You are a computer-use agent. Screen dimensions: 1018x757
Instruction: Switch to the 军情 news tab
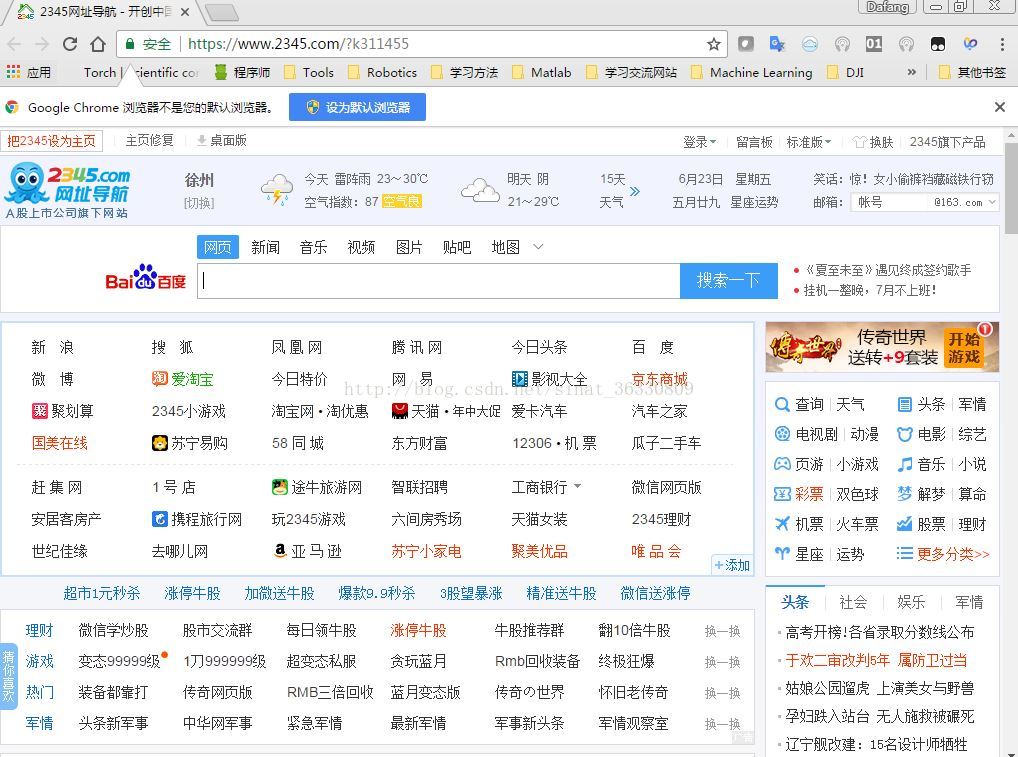[x=969, y=602]
